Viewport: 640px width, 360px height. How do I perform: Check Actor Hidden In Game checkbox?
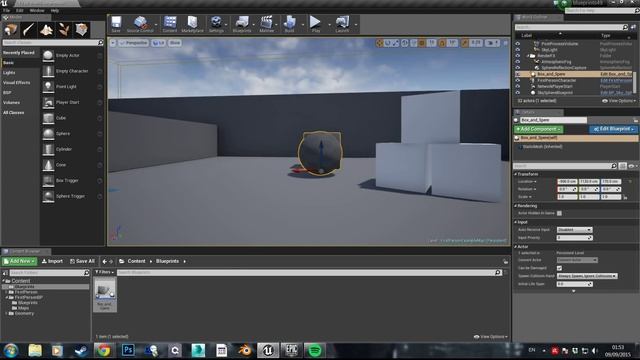point(559,213)
